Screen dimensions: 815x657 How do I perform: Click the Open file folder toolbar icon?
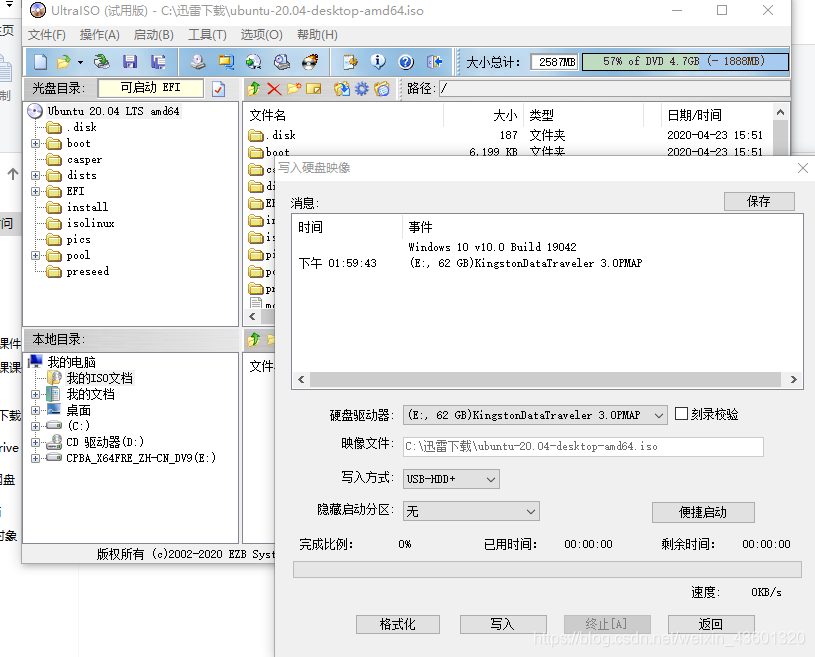pyautogui.click(x=63, y=62)
